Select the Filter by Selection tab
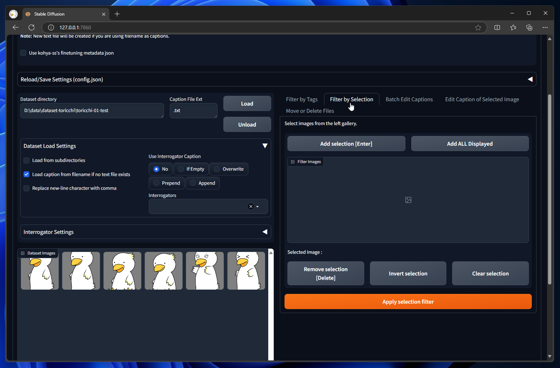This screenshot has height=368, width=560. click(x=351, y=99)
